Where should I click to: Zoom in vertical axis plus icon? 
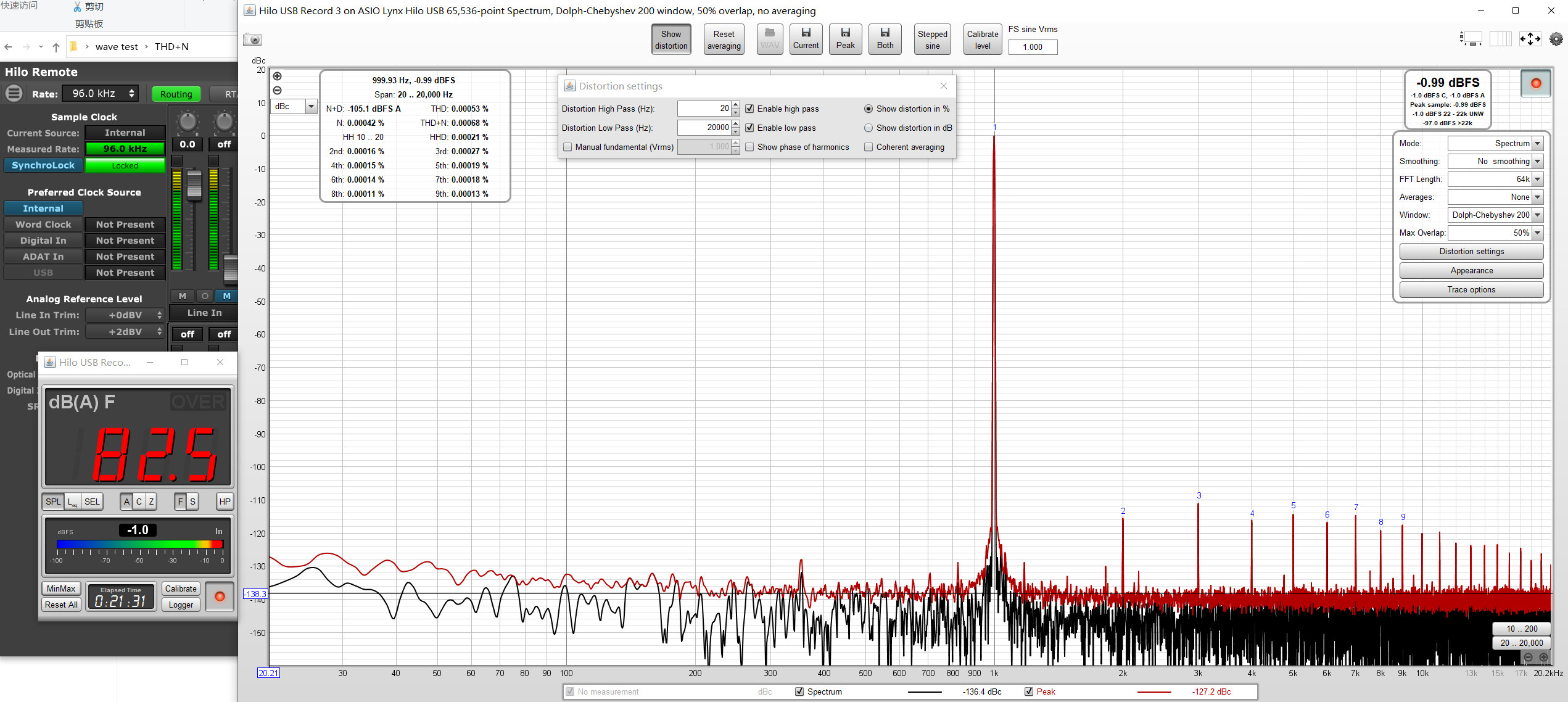coord(278,76)
